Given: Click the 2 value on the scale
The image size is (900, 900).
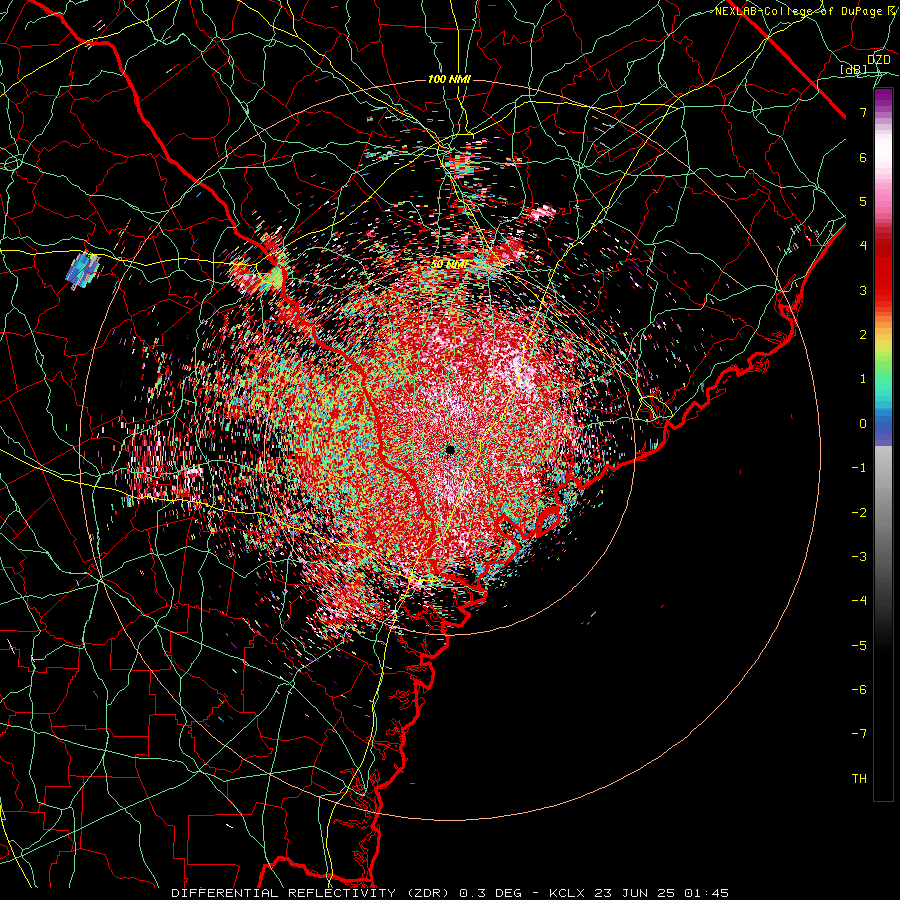Looking at the screenshot, I should pyautogui.click(x=863, y=335).
